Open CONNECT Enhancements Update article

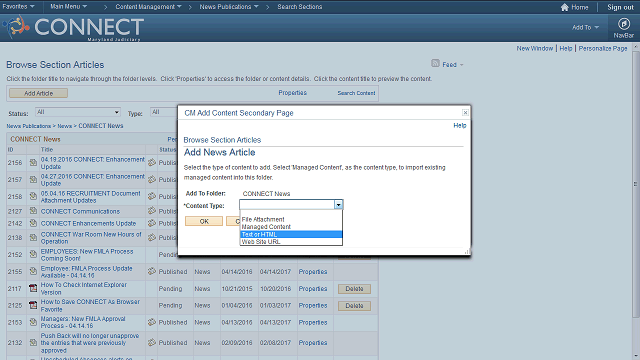pyautogui.click(x=88, y=223)
